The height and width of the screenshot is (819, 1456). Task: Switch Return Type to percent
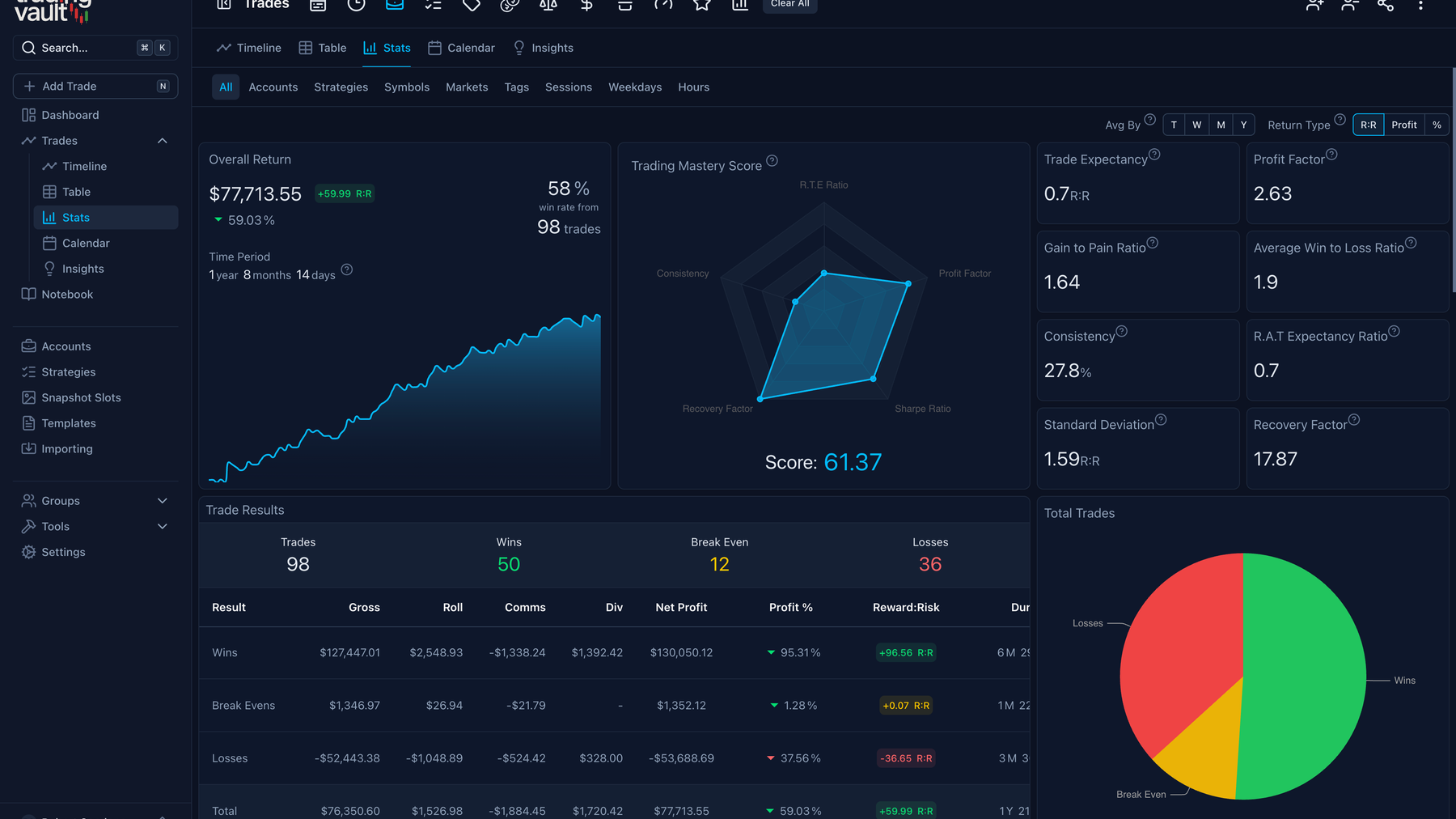click(1437, 125)
